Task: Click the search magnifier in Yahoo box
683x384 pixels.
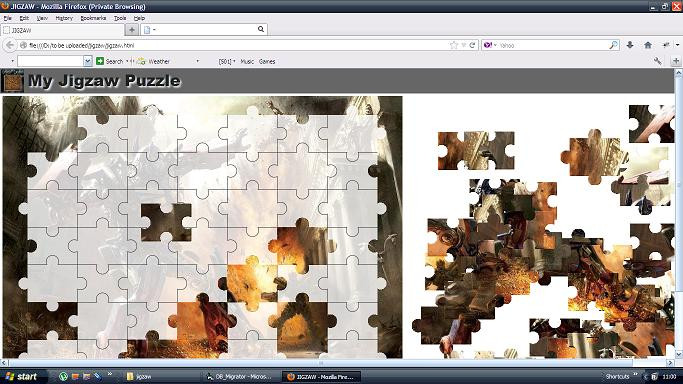Action: pos(613,45)
